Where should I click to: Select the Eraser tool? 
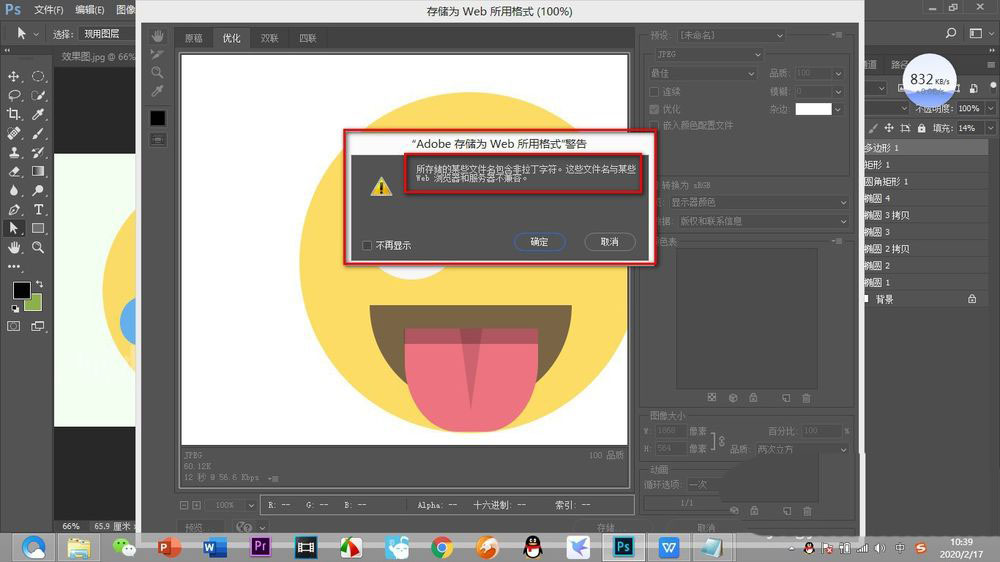(14, 171)
